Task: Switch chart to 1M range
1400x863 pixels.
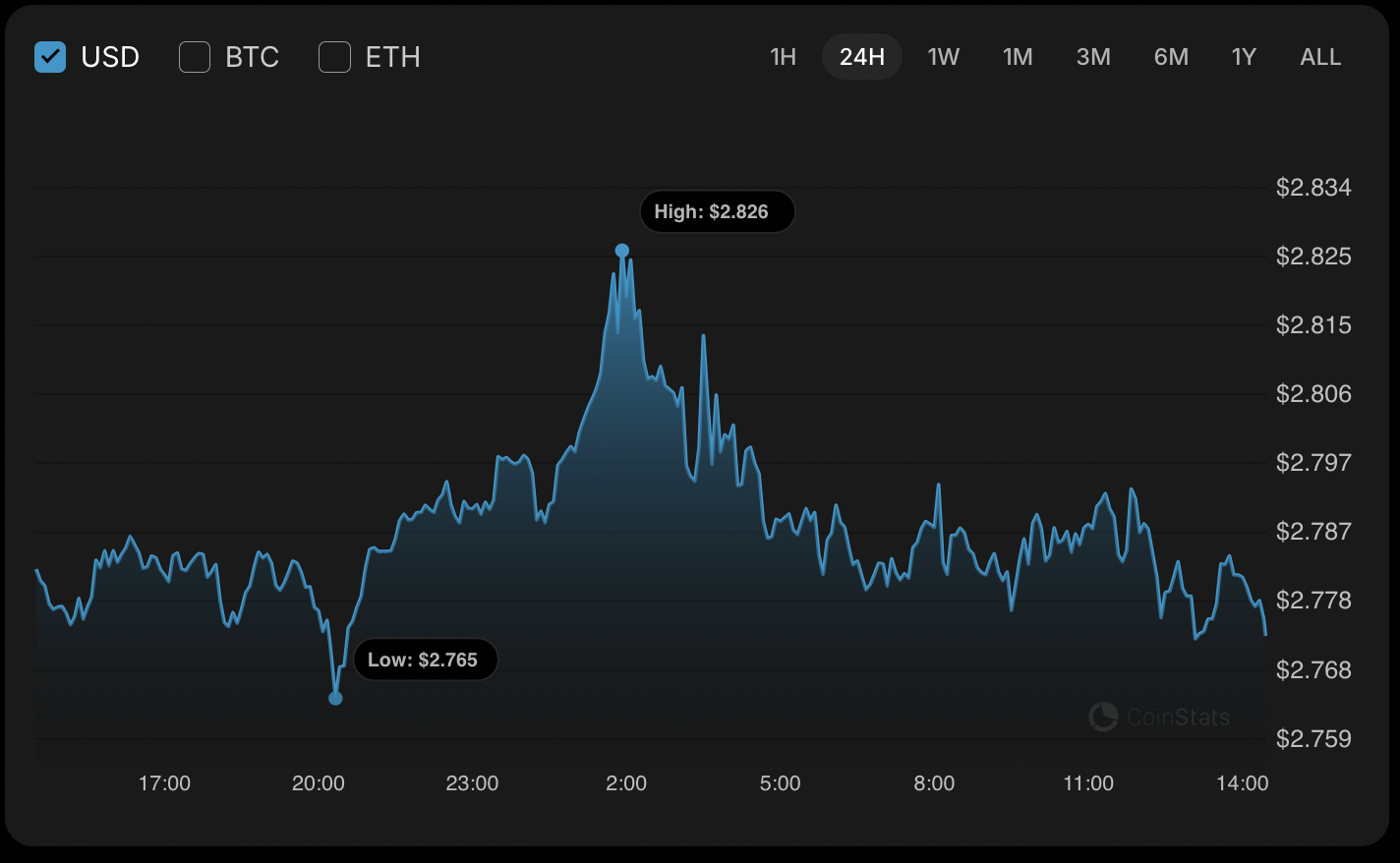Action: click(1018, 57)
